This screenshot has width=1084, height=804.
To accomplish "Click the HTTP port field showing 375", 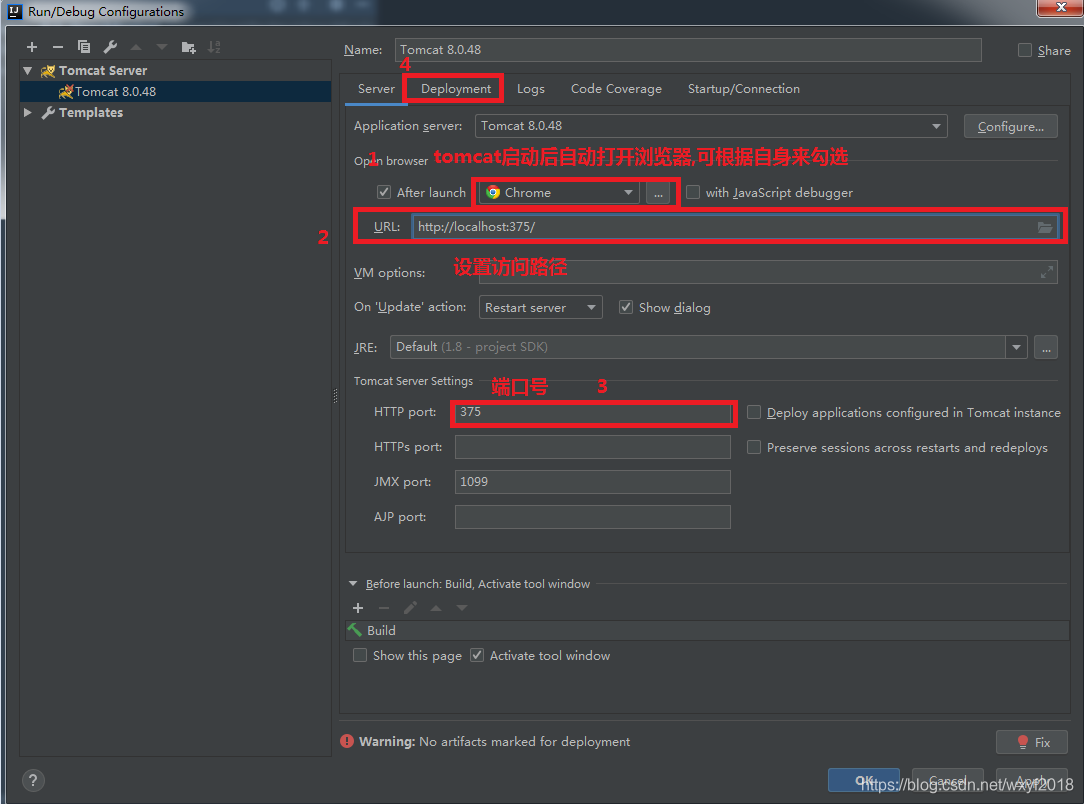I will coord(592,413).
